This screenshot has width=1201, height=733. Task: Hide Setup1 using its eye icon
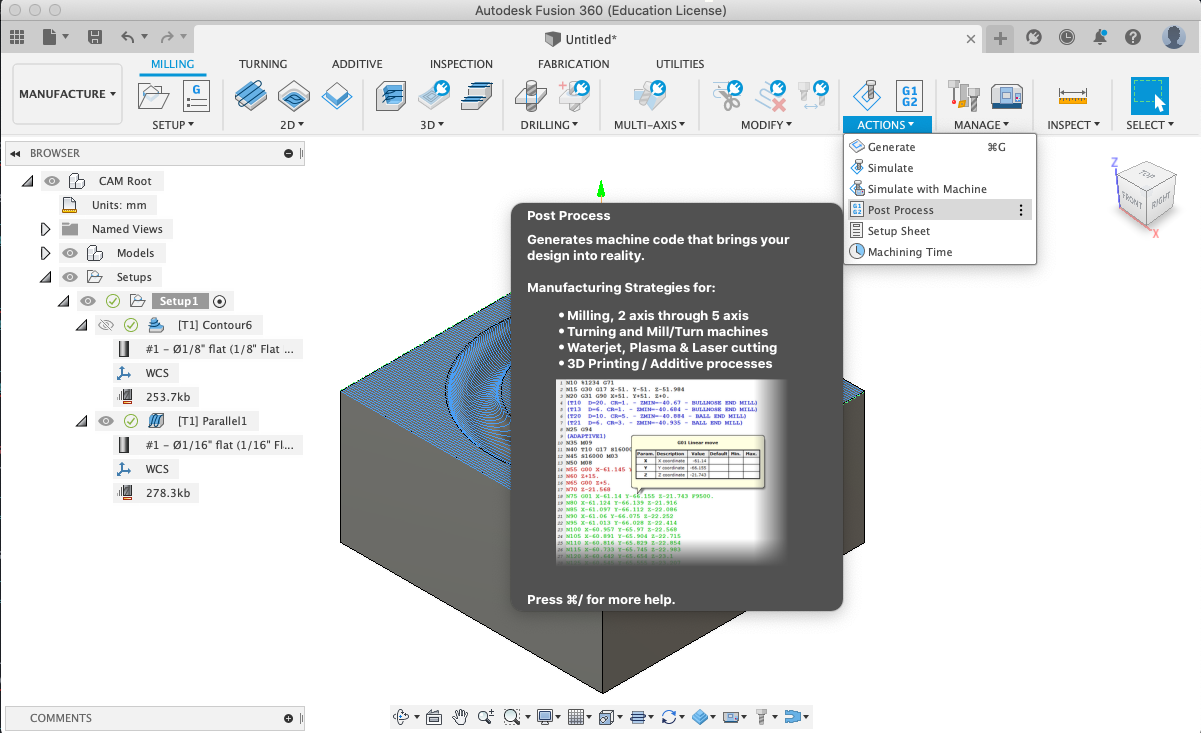(x=88, y=301)
